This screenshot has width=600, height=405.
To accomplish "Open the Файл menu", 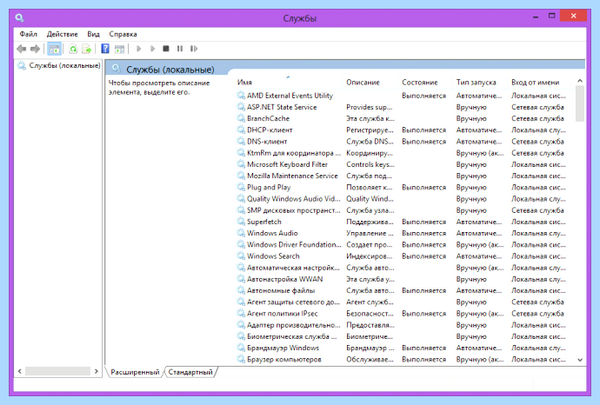I will [x=28, y=34].
